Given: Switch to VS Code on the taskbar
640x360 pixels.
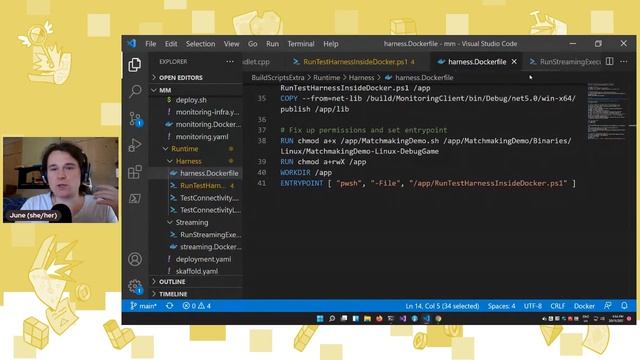Looking at the screenshot, I should 427,318.
